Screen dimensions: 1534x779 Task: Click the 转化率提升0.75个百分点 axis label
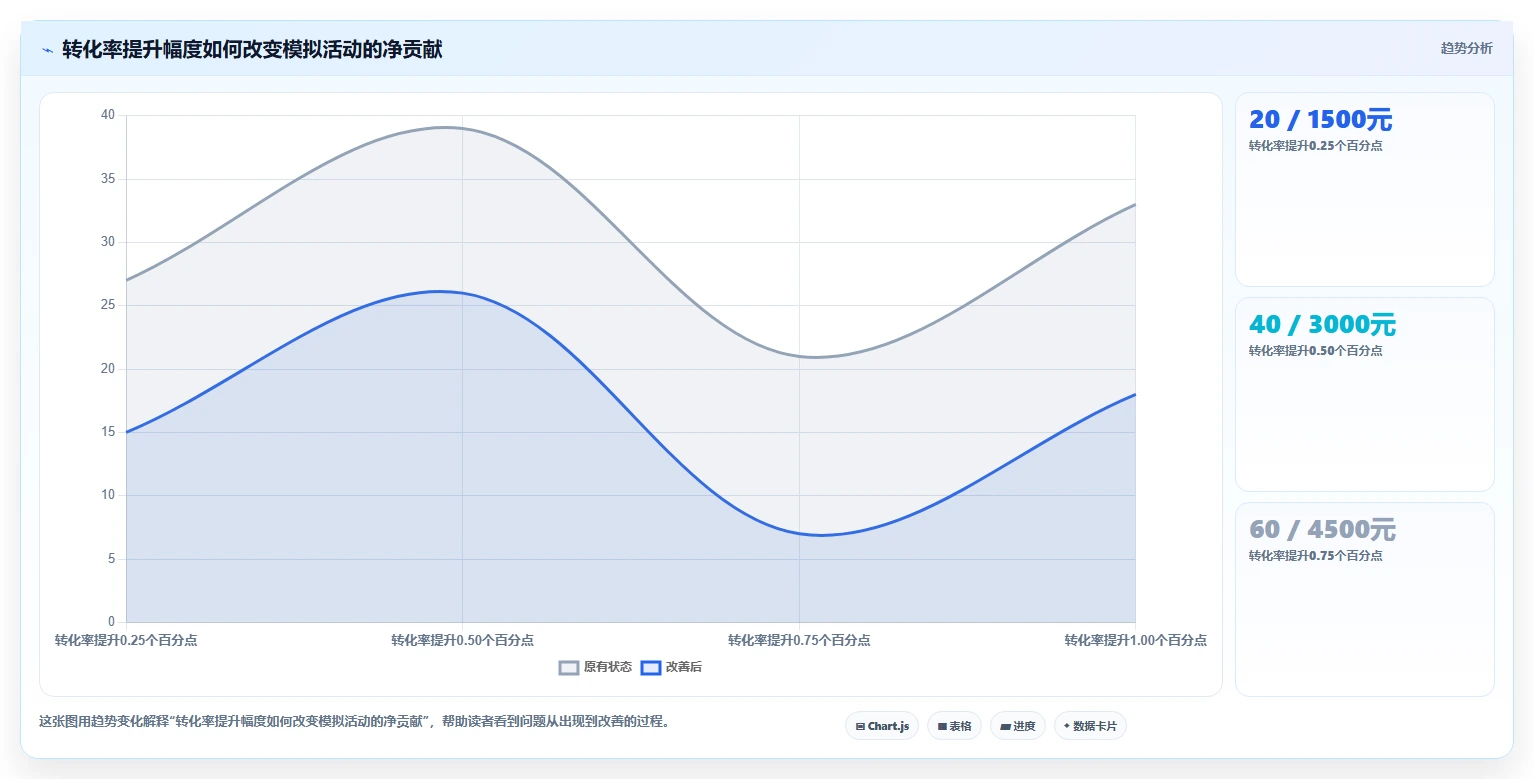click(799, 640)
